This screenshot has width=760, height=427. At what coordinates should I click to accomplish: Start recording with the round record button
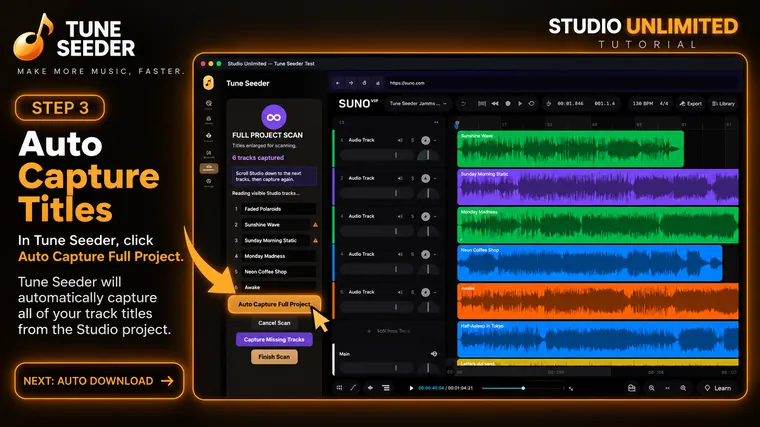click(507, 104)
